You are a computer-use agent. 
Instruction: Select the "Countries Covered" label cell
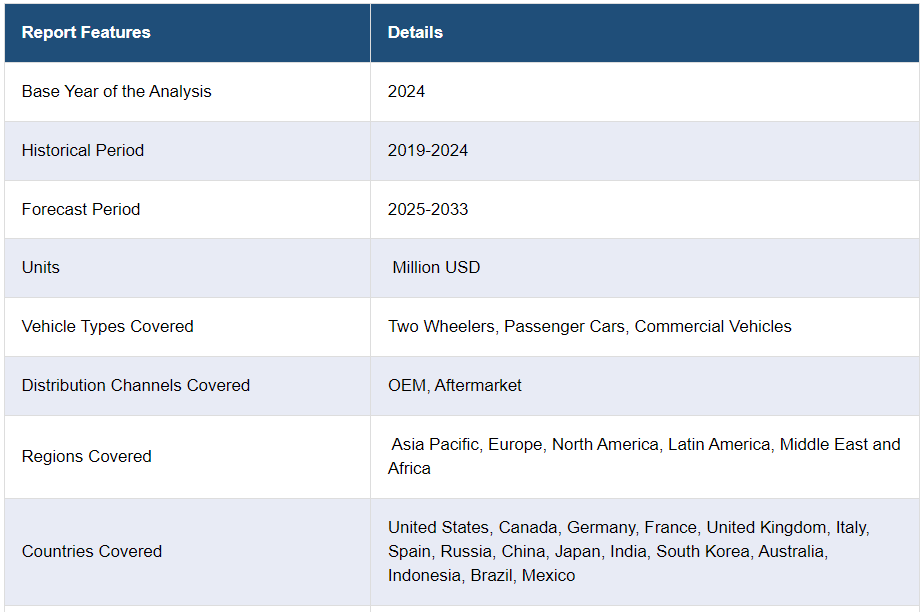tap(92, 552)
